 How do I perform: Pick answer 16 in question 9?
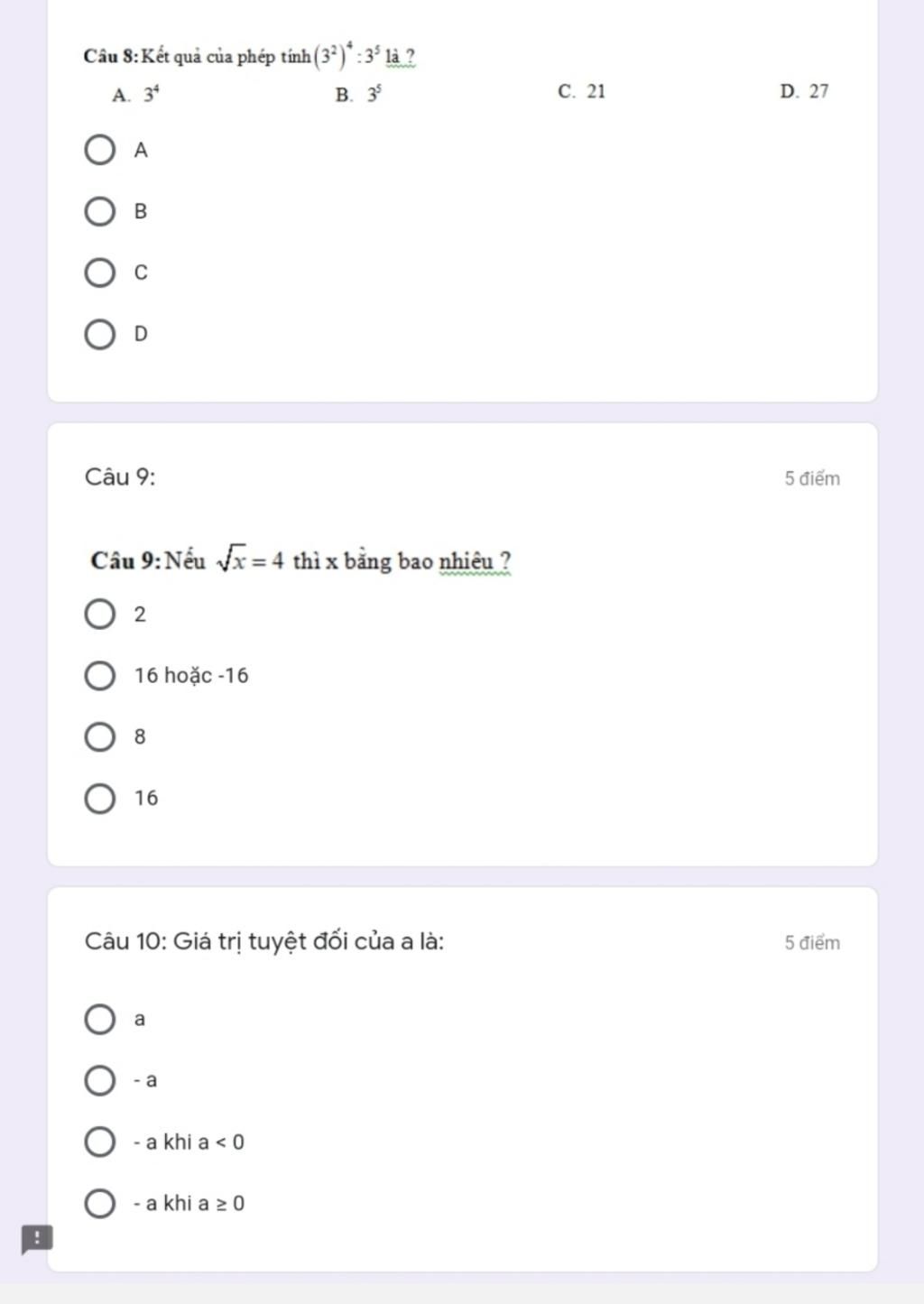click(x=99, y=799)
